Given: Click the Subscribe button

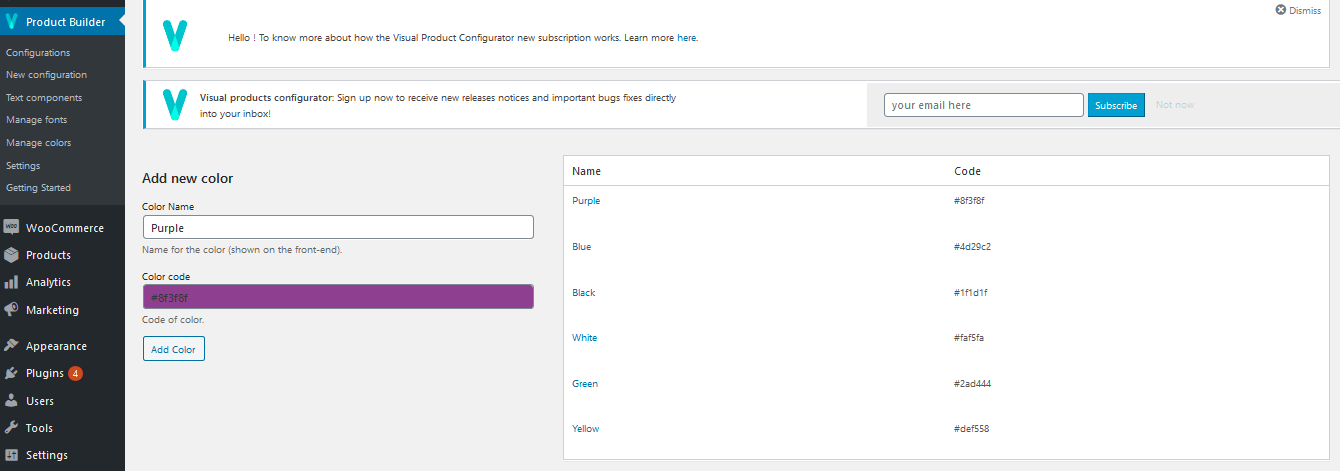Looking at the screenshot, I should (x=1116, y=105).
